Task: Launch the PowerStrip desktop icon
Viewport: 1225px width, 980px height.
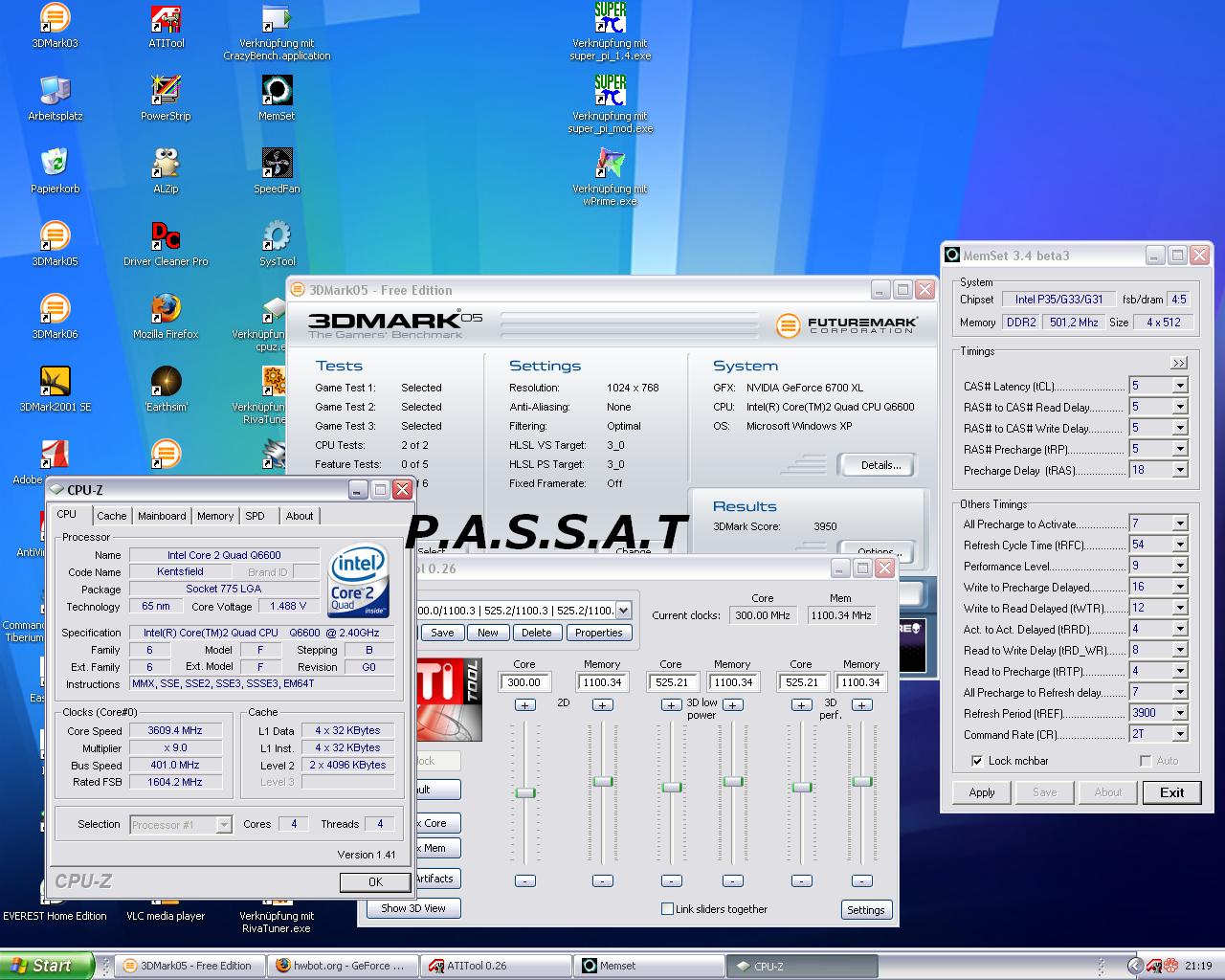Action: [x=166, y=98]
